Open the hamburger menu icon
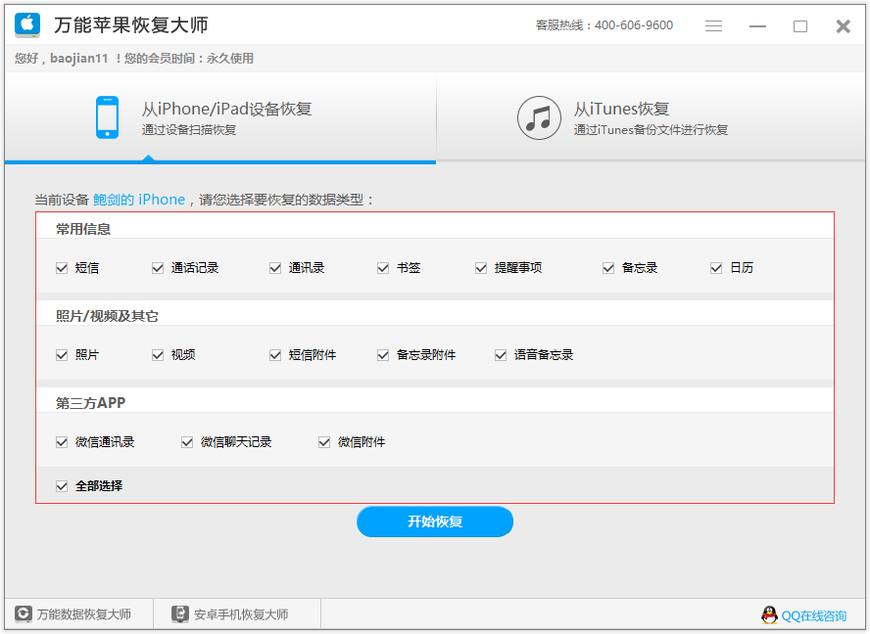870x634 pixels. tap(714, 26)
